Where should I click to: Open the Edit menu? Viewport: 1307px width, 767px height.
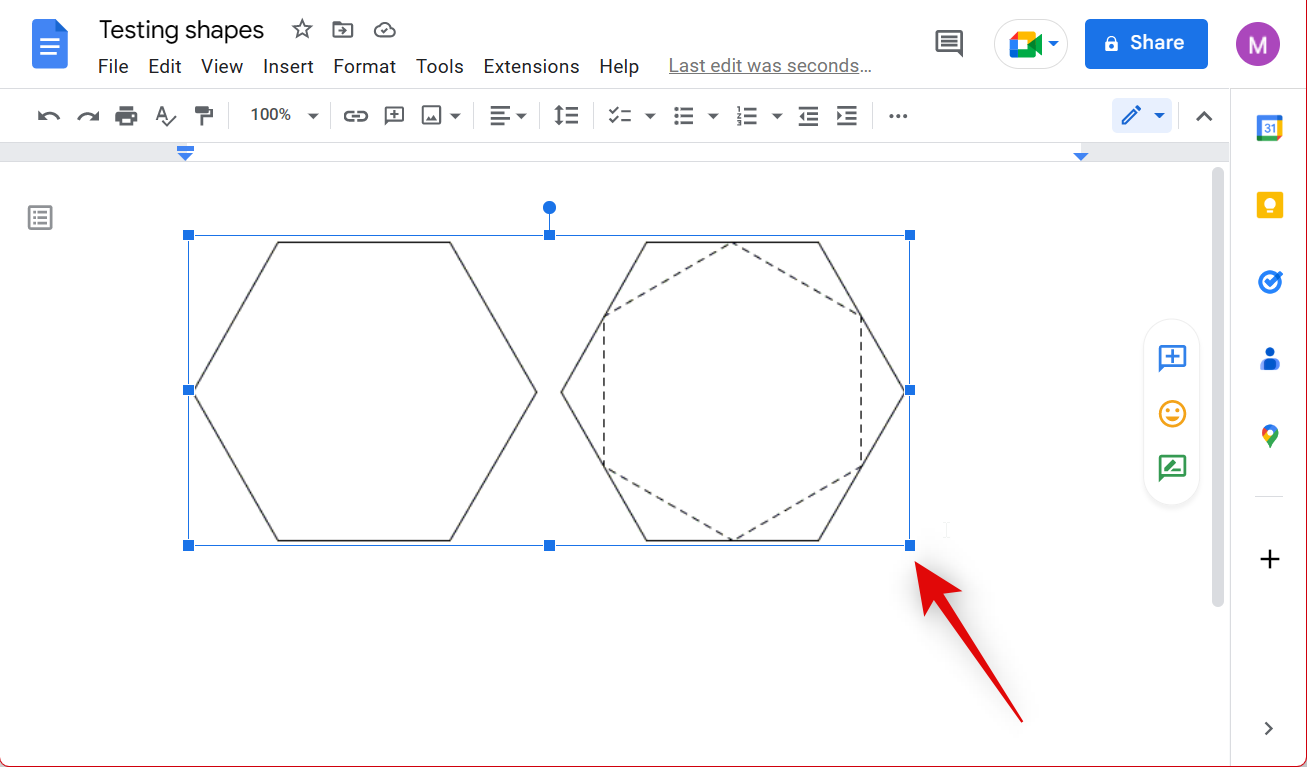tap(165, 66)
